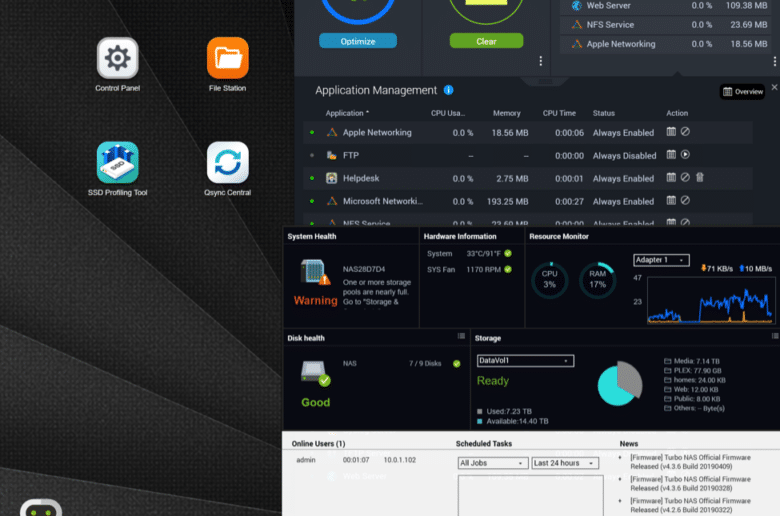Click the 'Available:14.40 TB' legend entry
780x516 pixels.
coord(512,421)
